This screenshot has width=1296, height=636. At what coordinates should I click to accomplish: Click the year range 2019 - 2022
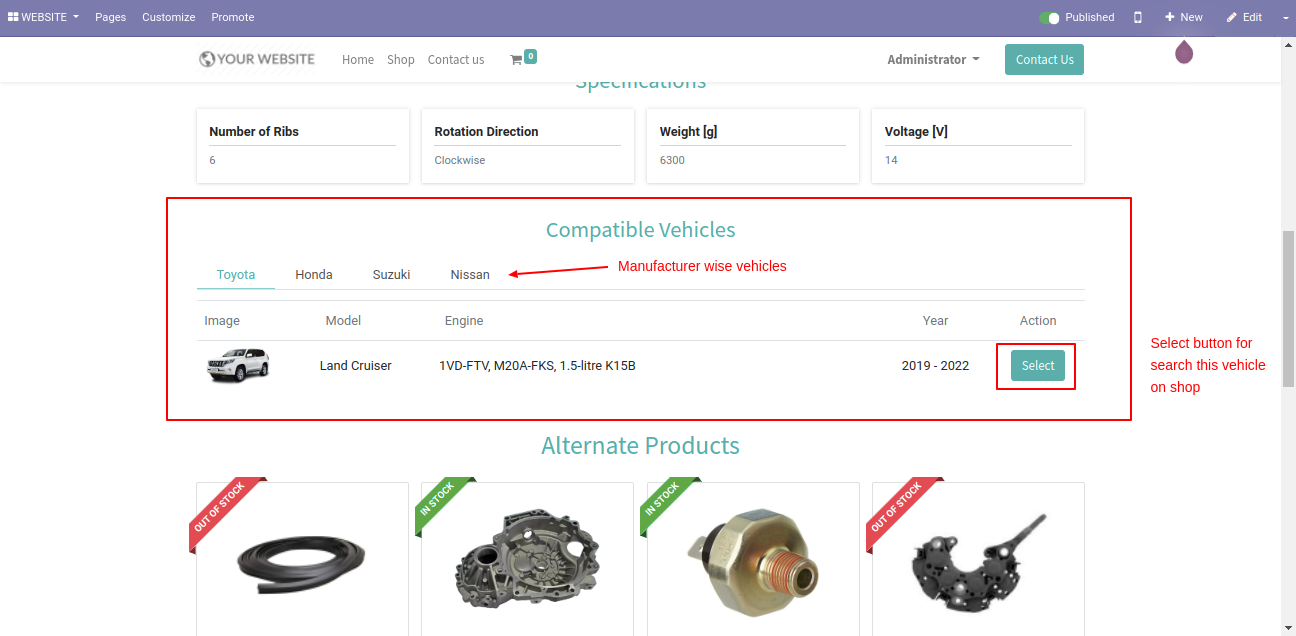tap(936, 366)
